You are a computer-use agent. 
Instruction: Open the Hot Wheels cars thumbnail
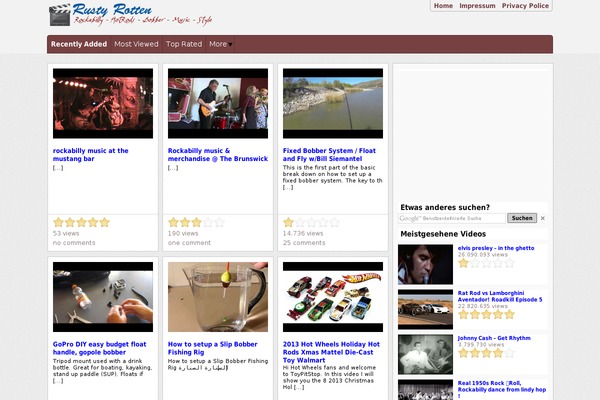click(333, 297)
